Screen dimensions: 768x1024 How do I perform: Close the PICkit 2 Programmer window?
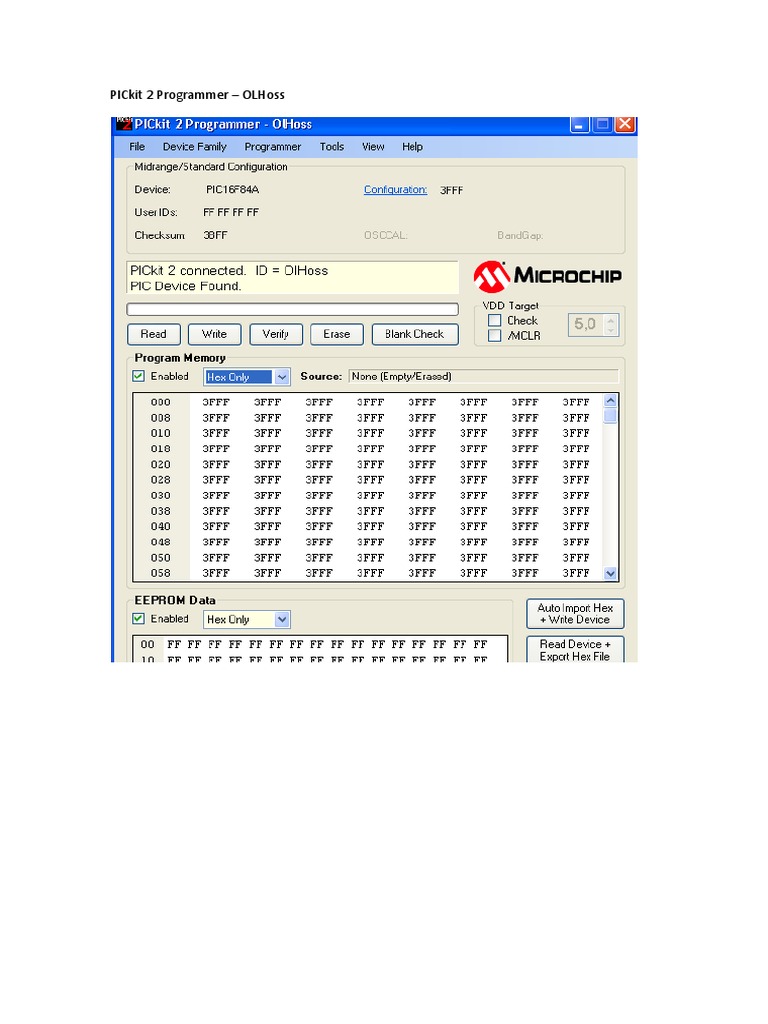pyautogui.click(x=624, y=125)
